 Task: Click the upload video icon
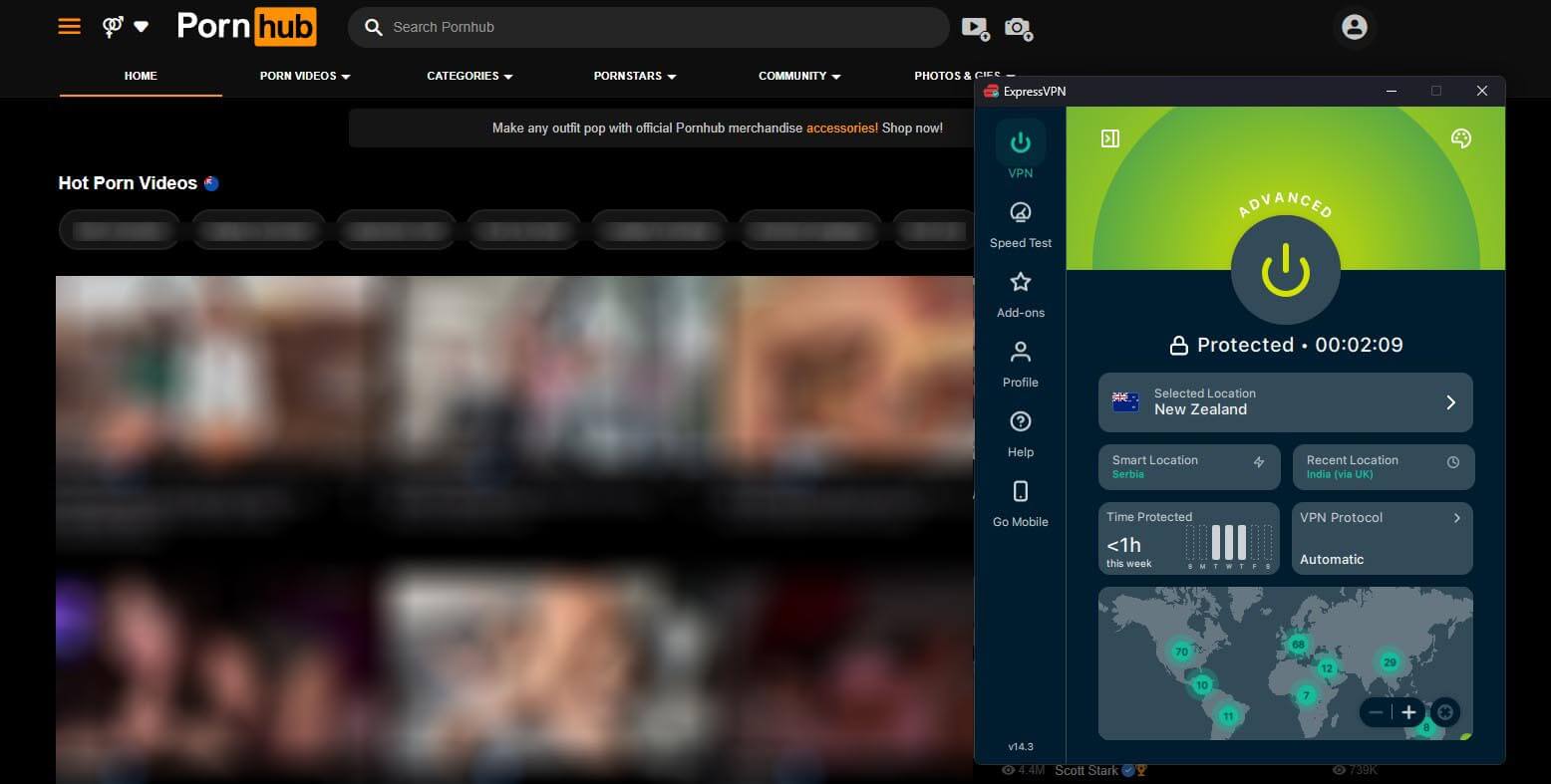pyautogui.click(x=975, y=28)
